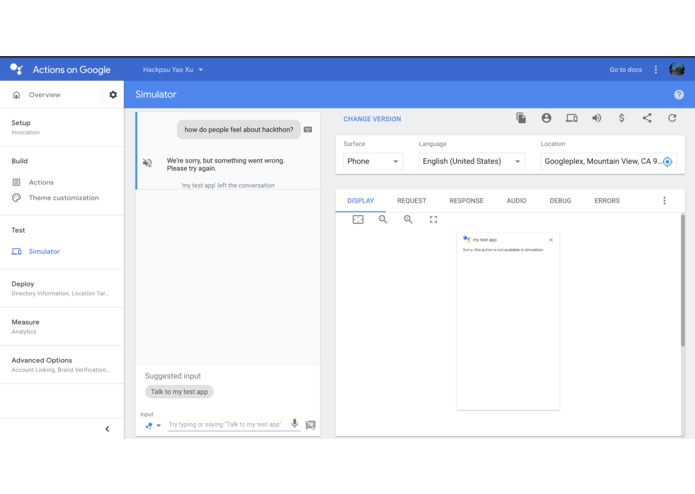Click the CHANGE VERSION button
This screenshot has width=695, height=494.
pyautogui.click(x=372, y=119)
